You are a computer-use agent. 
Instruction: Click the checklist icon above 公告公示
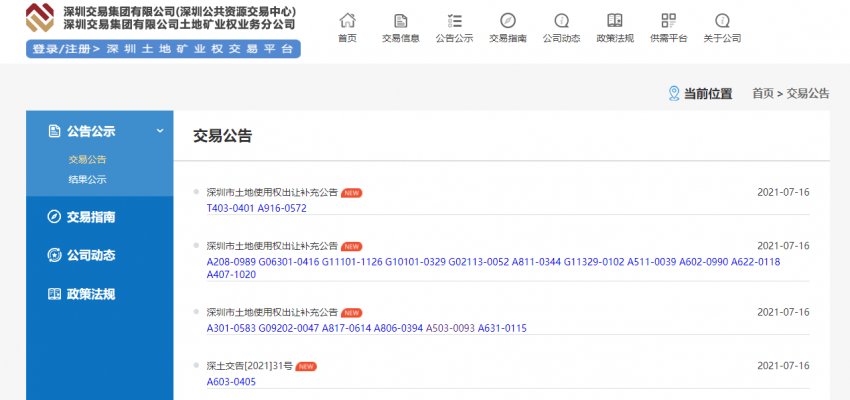[454, 21]
